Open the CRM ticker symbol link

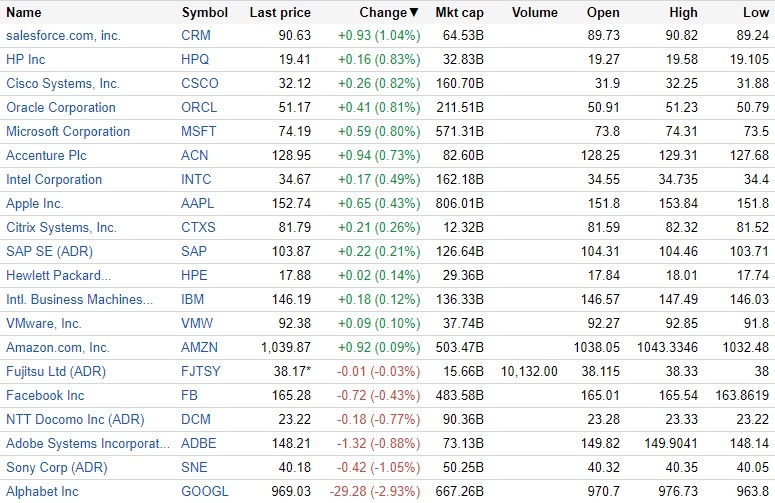click(196, 36)
